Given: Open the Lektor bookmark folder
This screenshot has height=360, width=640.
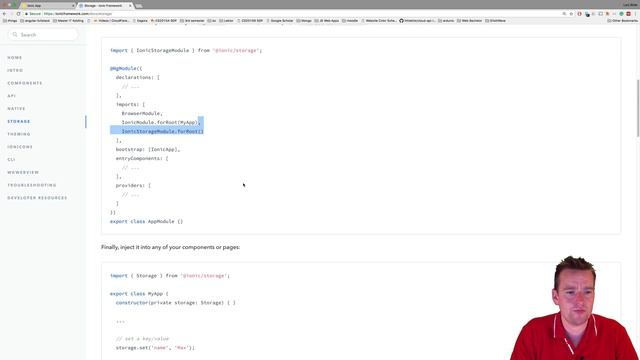Looking at the screenshot, I should coord(226,20).
